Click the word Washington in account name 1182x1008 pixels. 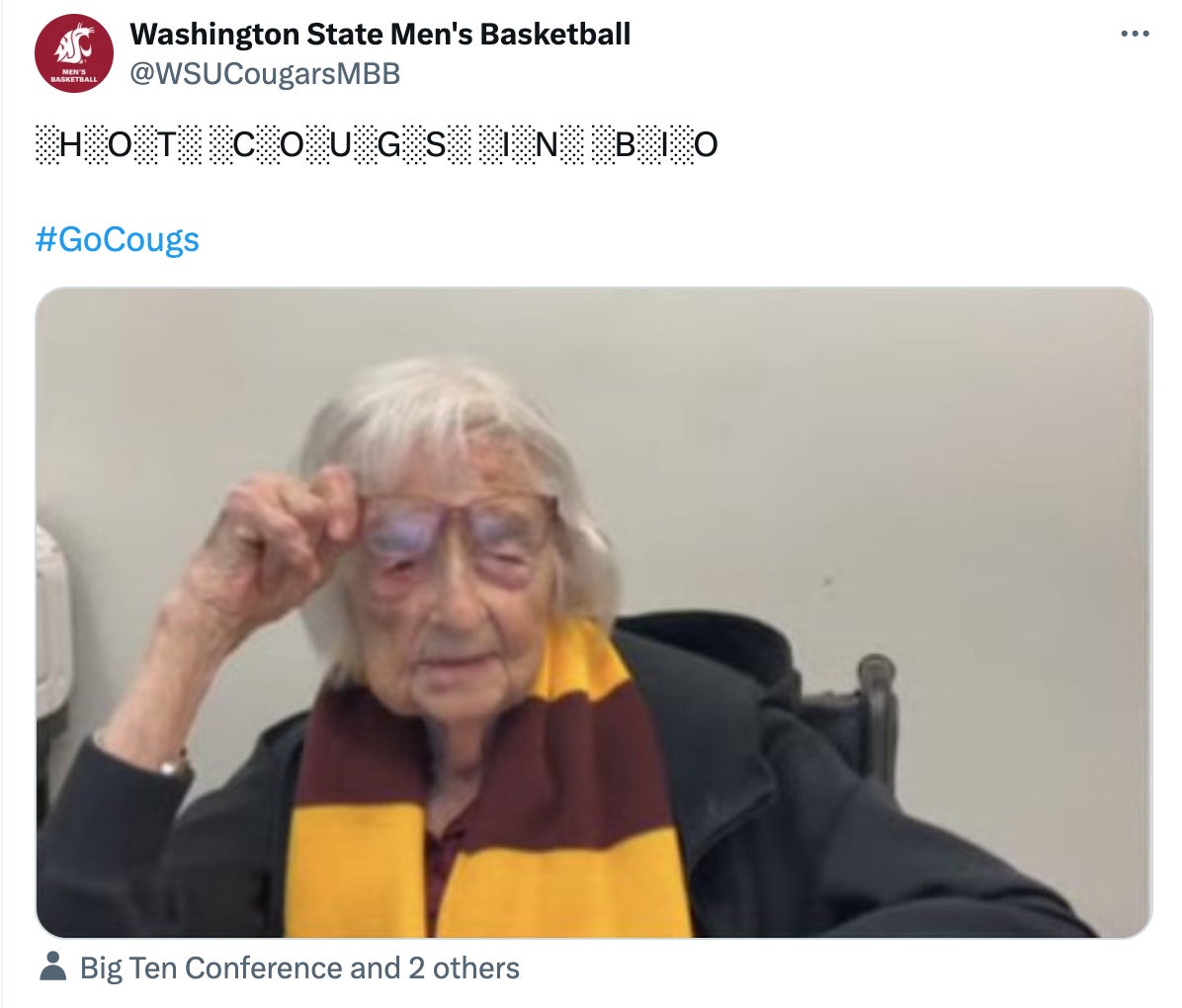coord(214,35)
